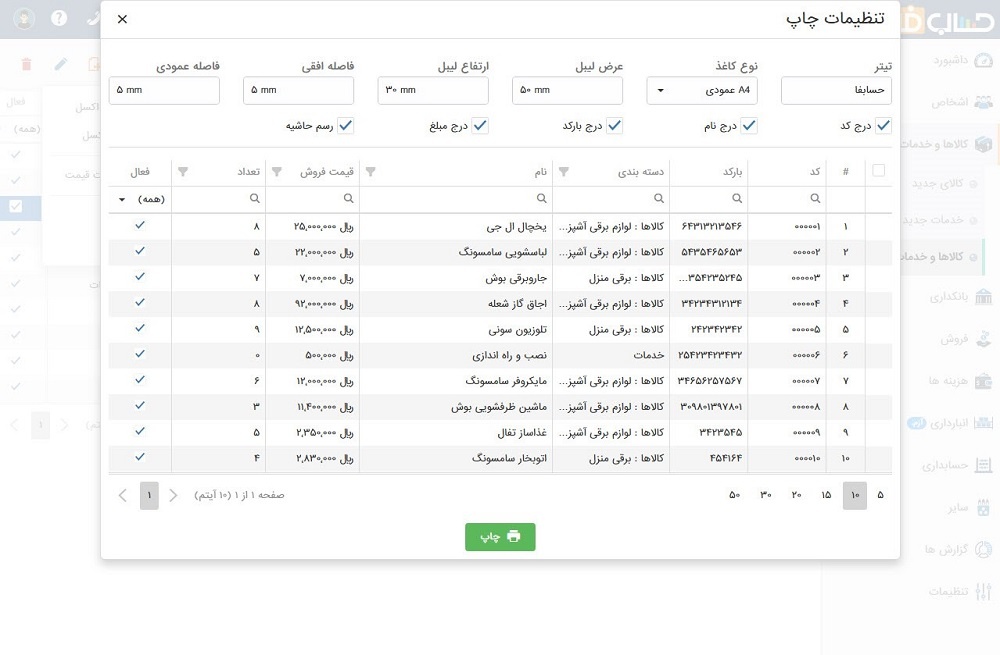Set page size to ۱۰ items
Viewport: 1000px width, 655px height.
point(855,496)
